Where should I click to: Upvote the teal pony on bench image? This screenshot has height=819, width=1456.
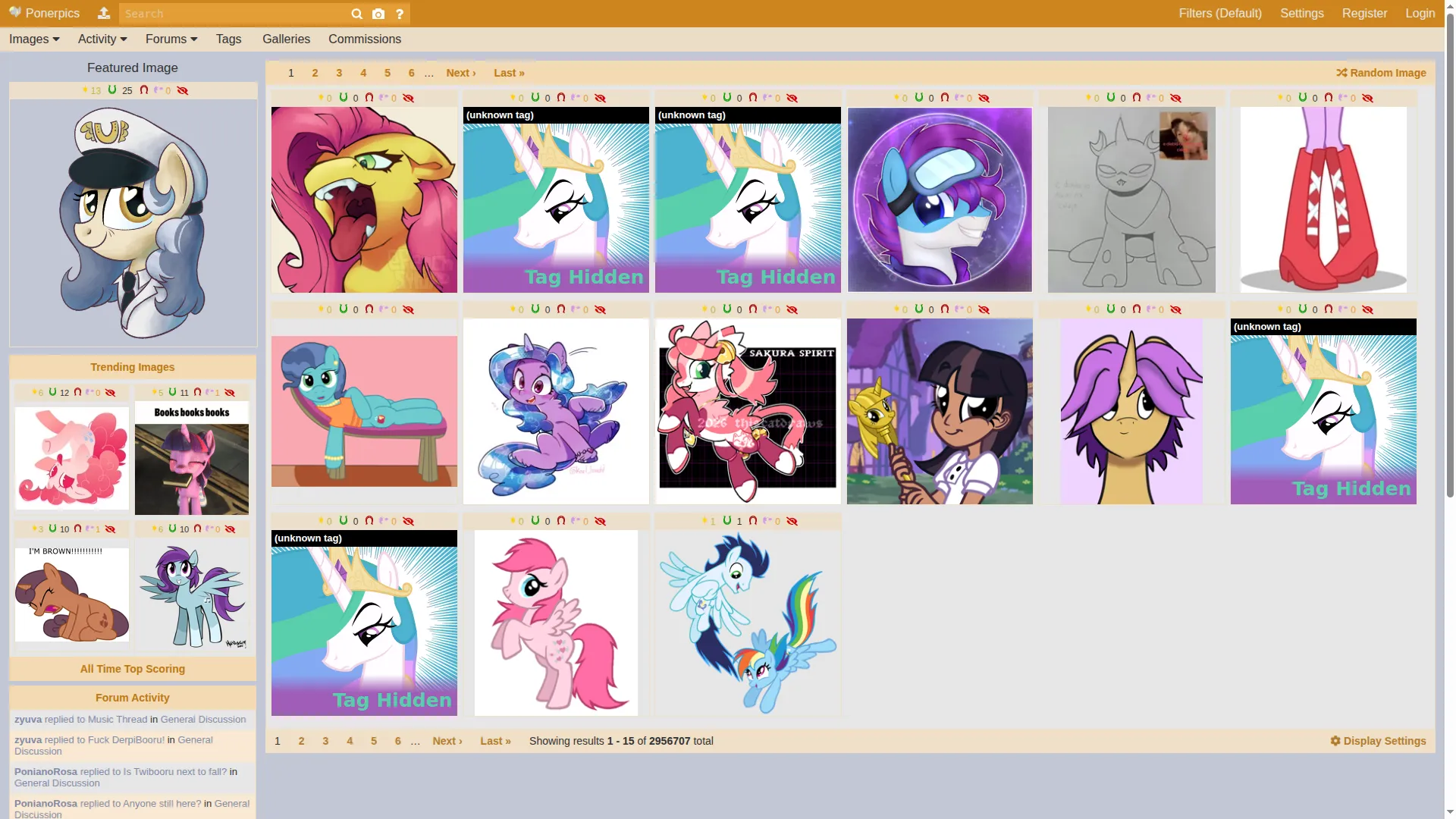[x=344, y=309]
